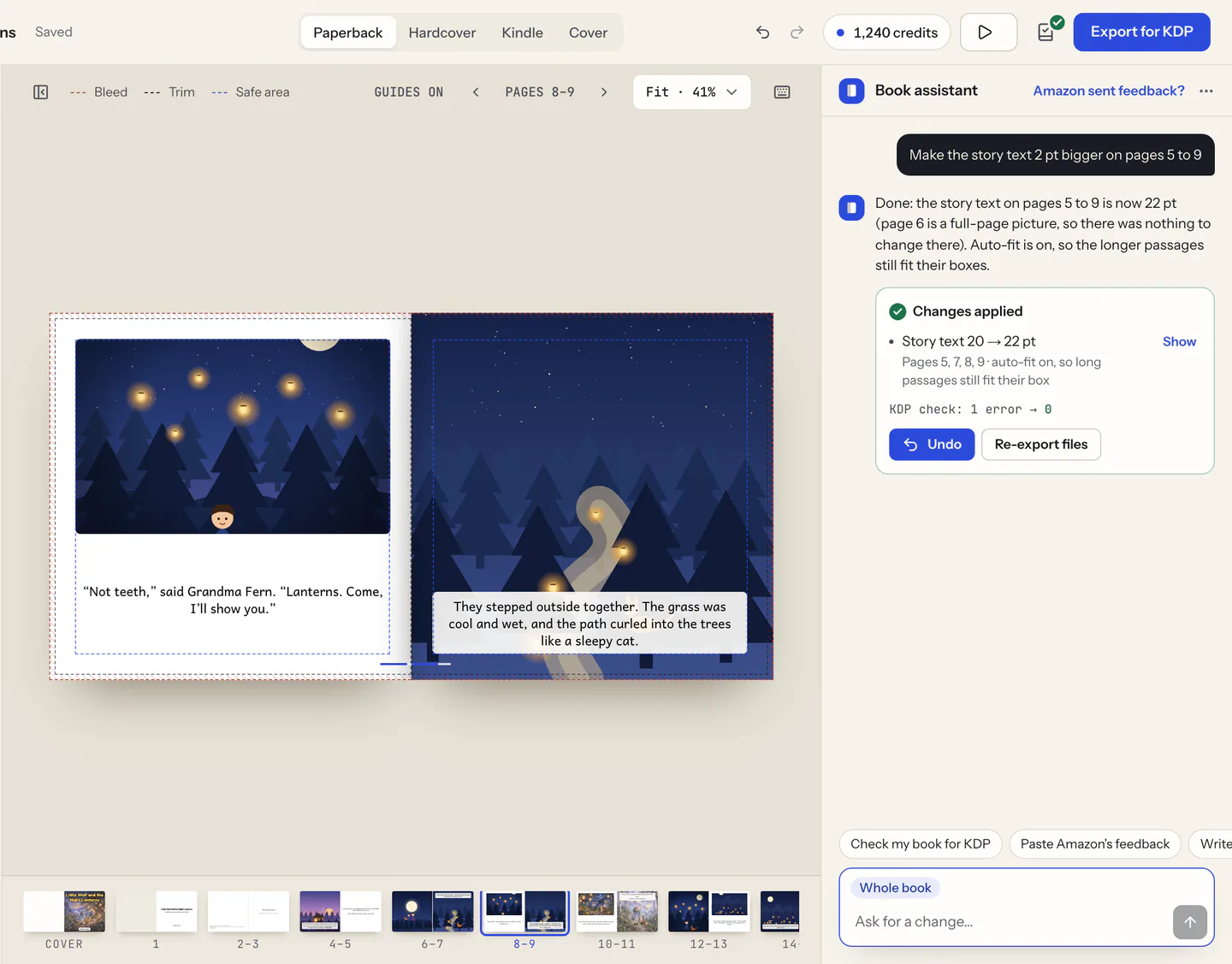The image size is (1232, 964).
Task: Switch to the Kindle tab
Action: [x=523, y=33]
